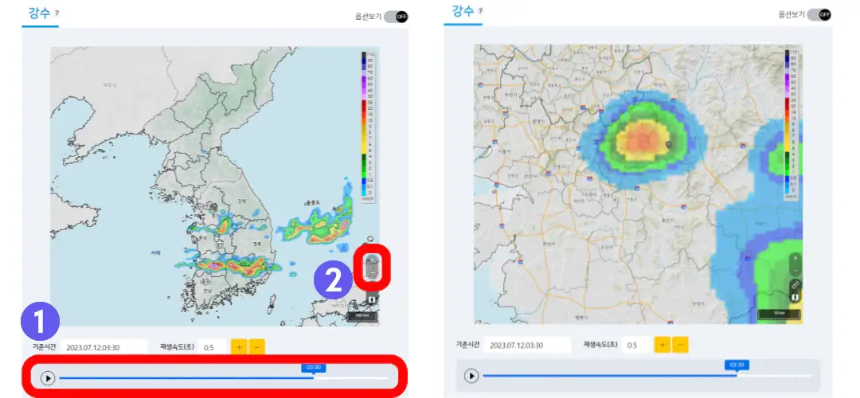
Task: Select the 03:30 time marker in the right panel
Action: pyautogui.click(x=737, y=365)
